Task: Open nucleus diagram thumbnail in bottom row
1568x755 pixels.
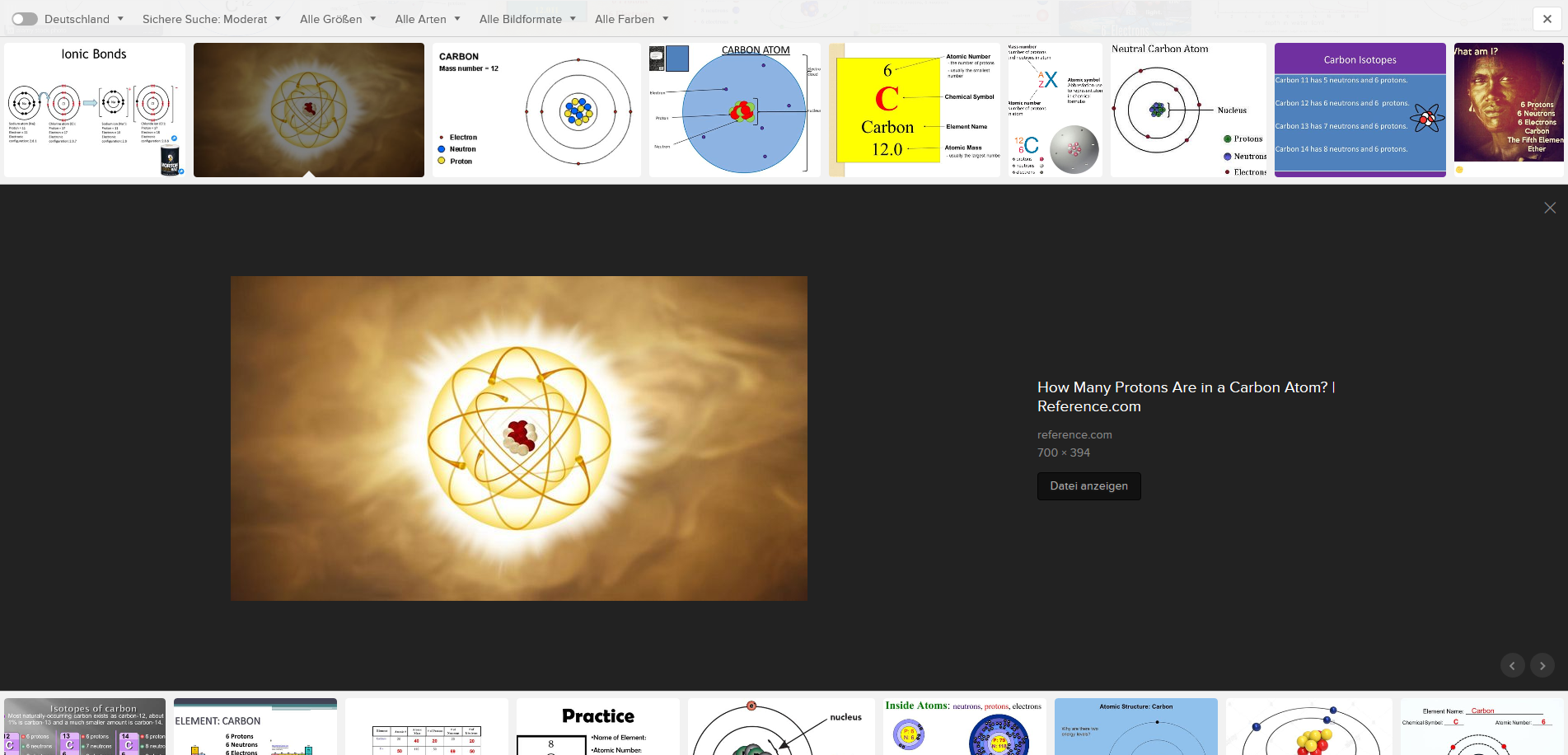Action: tap(781, 727)
